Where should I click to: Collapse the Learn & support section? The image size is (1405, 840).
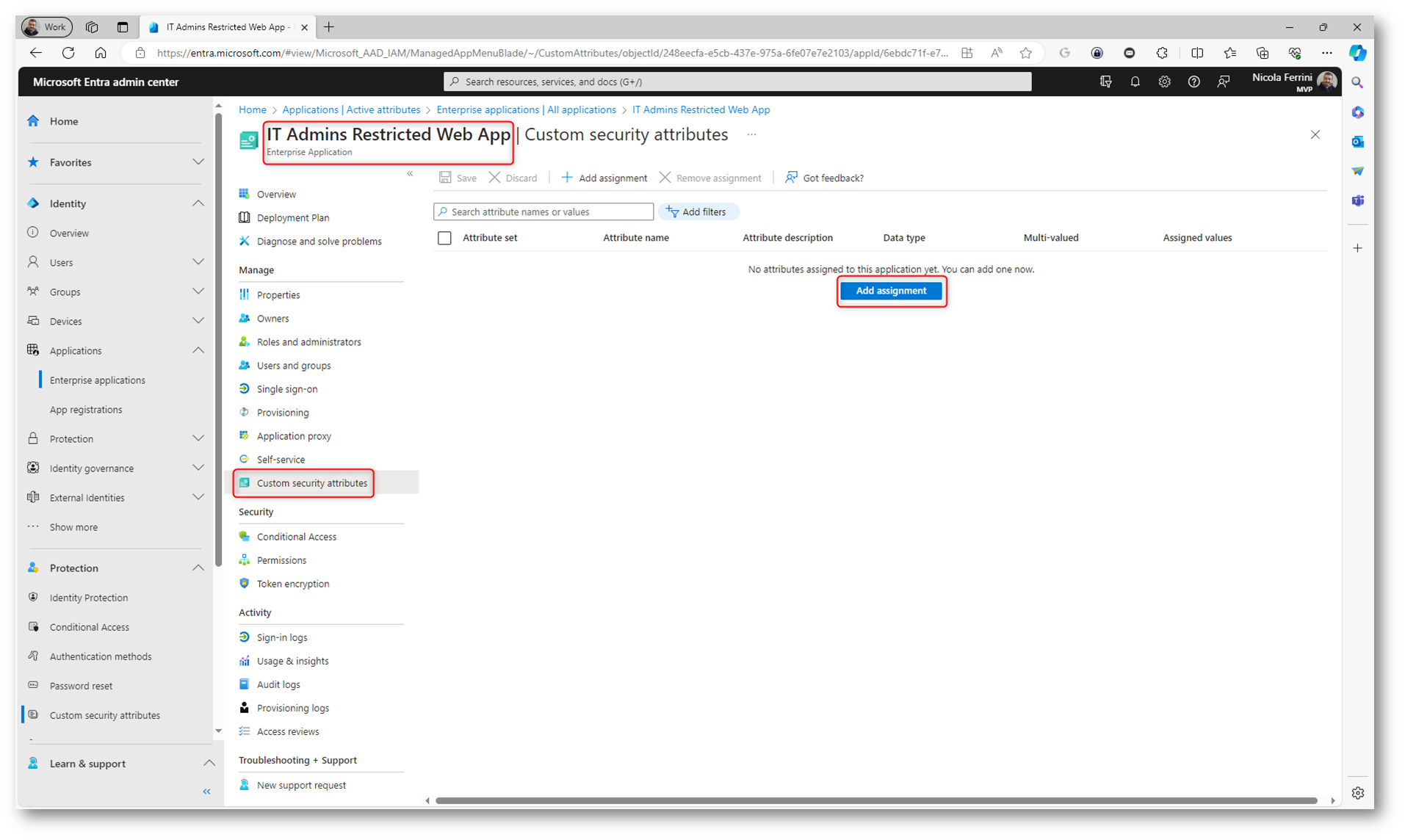209,764
